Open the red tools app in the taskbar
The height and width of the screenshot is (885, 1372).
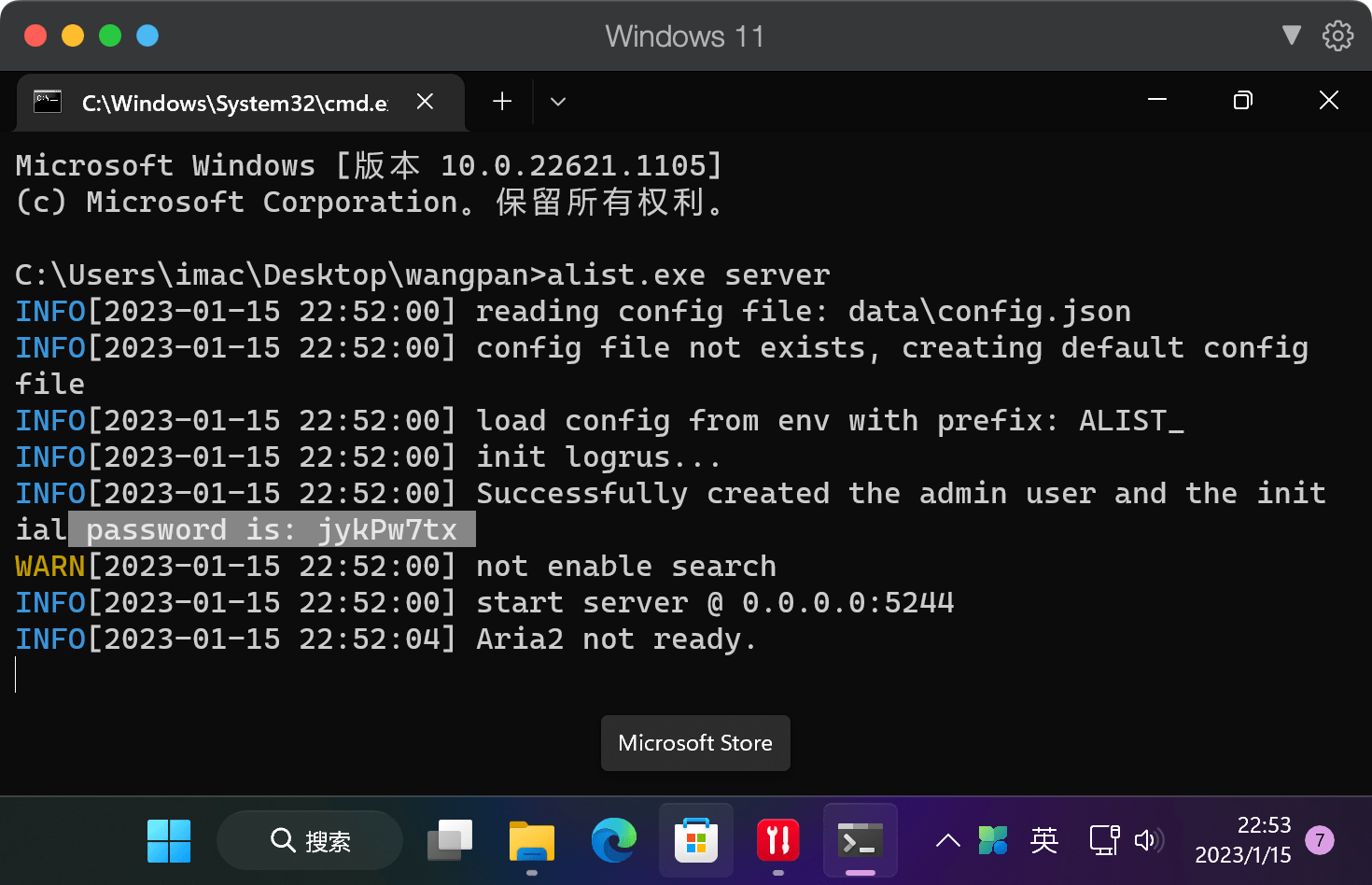(778, 840)
